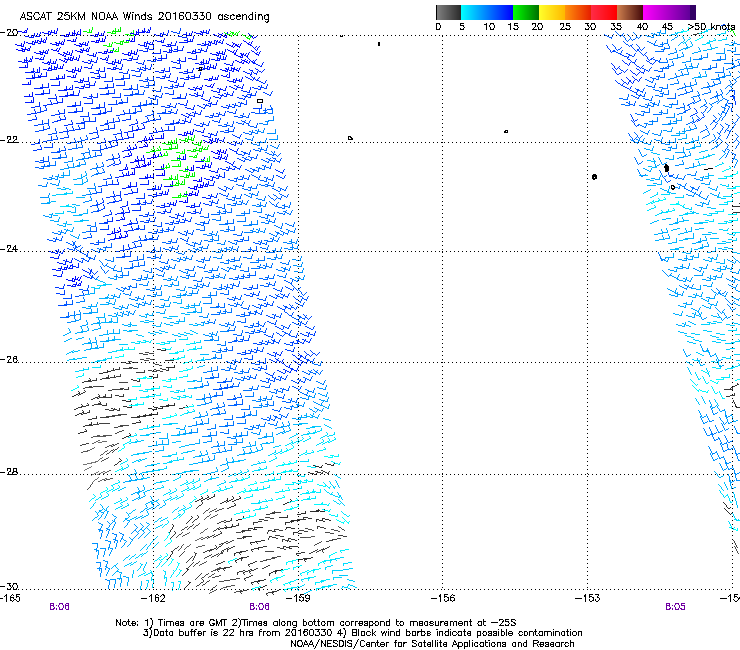Click the NOAA/NESDIS Center for Satellite Applications credit
This screenshot has width=740, height=650.
pyautogui.click(x=432, y=644)
